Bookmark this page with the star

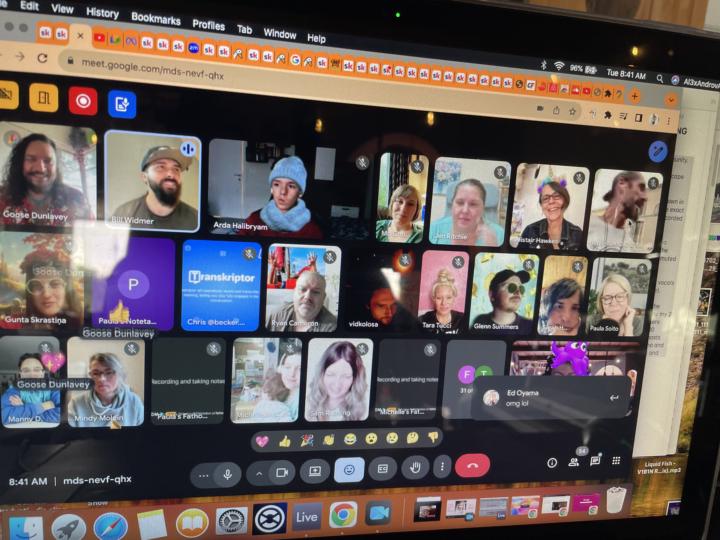point(573,111)
